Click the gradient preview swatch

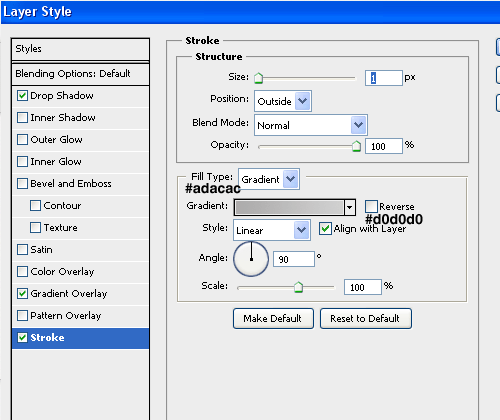point(289,207)
